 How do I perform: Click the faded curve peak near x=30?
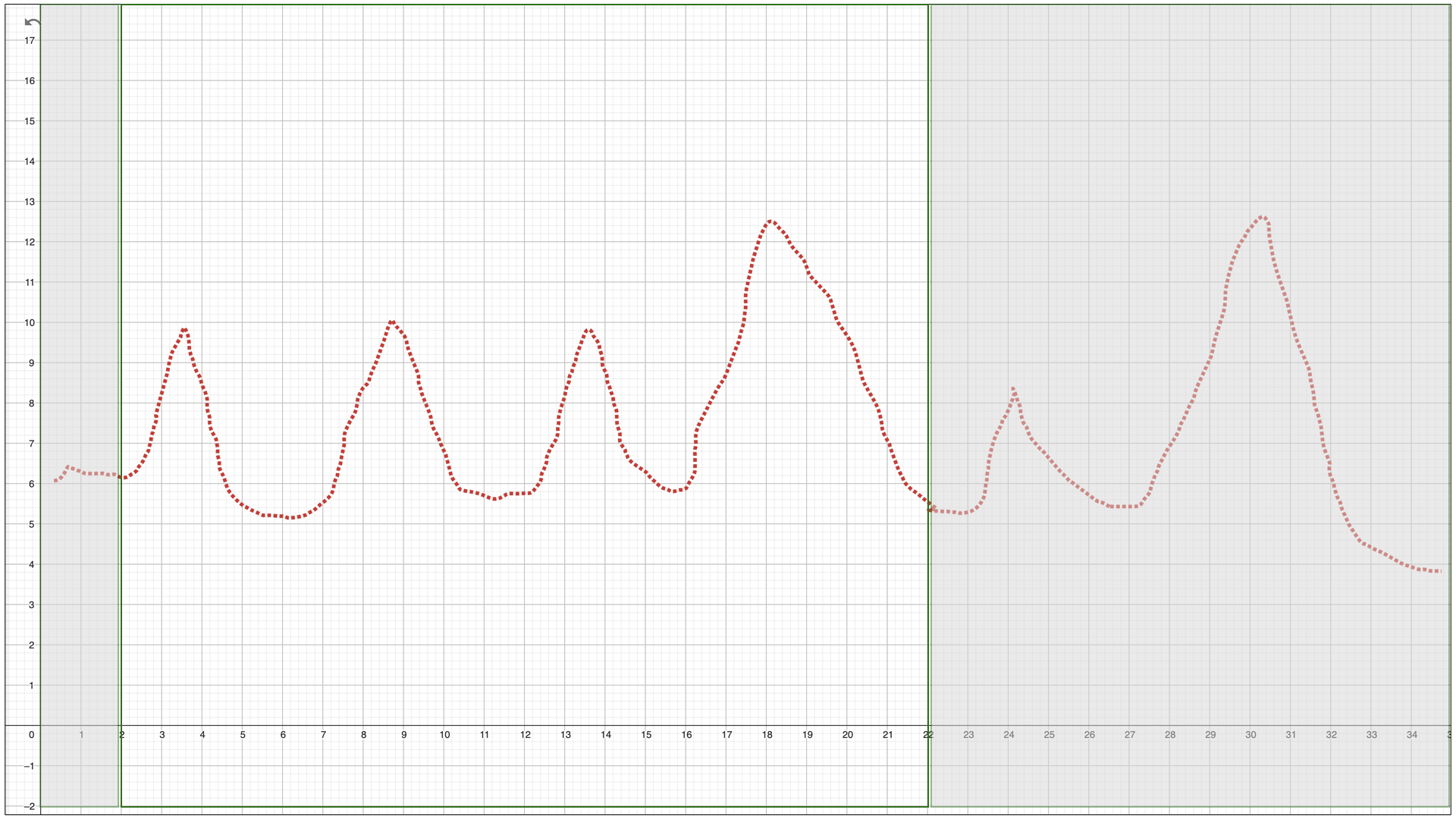click(1263, 217)
